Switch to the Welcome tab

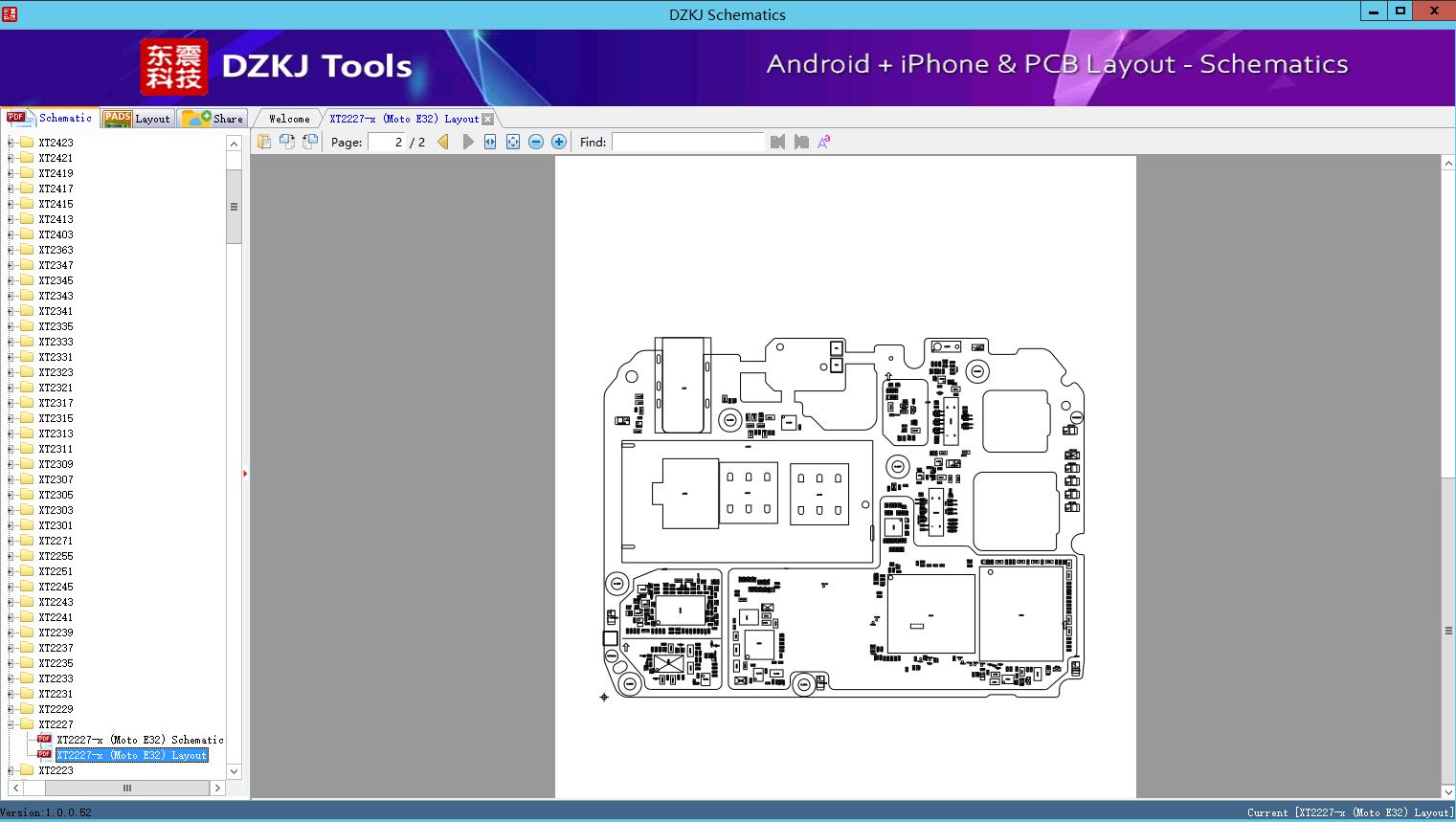(287, 118)
